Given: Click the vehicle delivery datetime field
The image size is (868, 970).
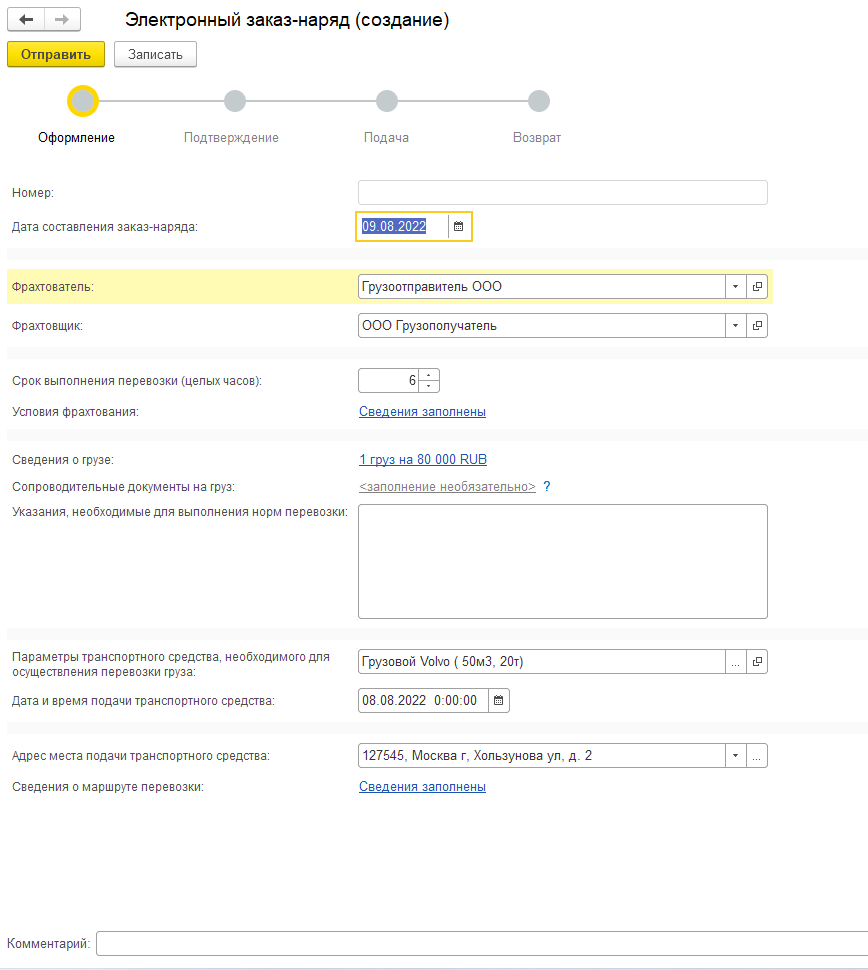Looking at the screenshot, I should point(423,700).
